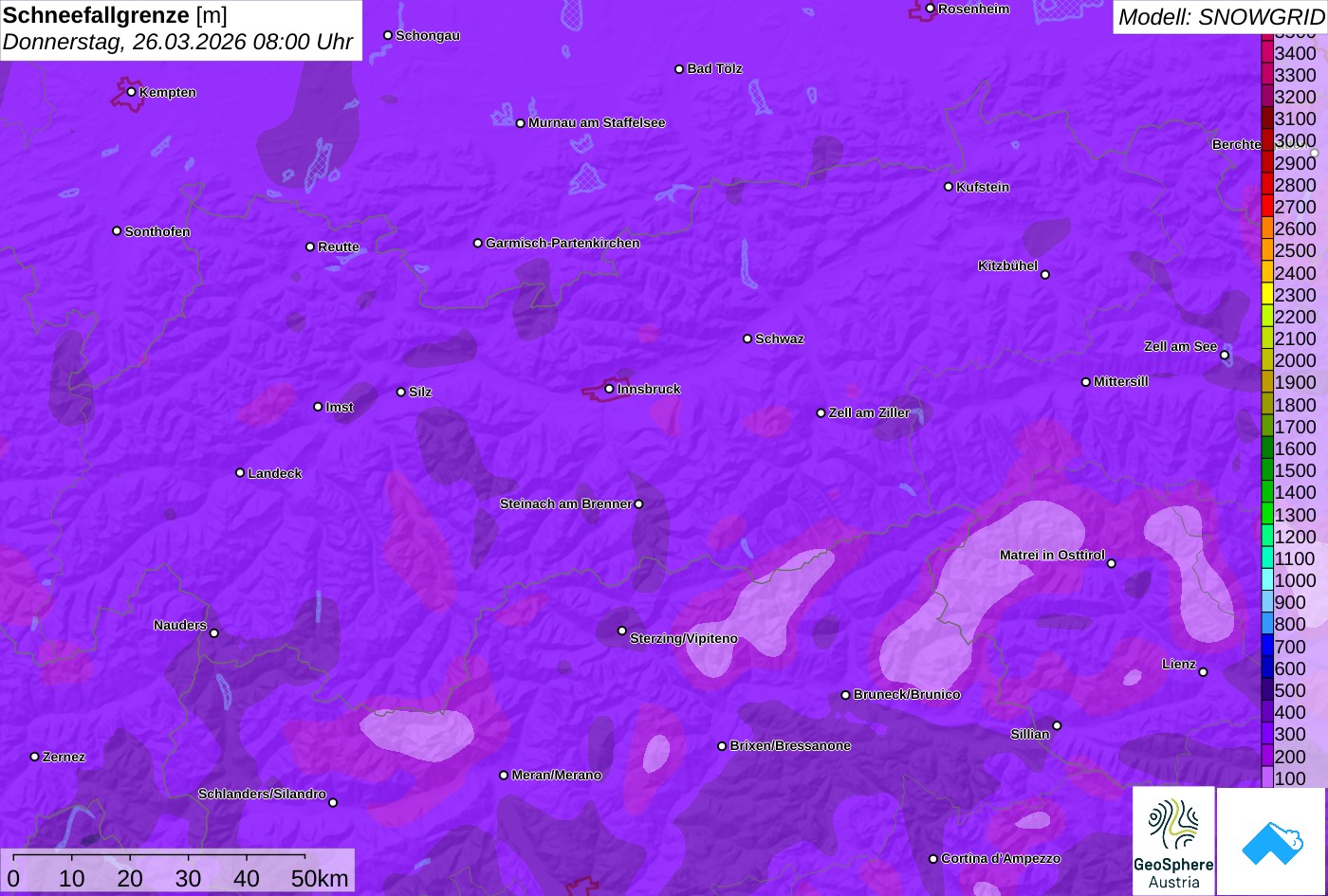The width and height of the screenshot is (1328, 896).
Task: Click the 50km mark on the scale bar
Action: pos(320,878)
